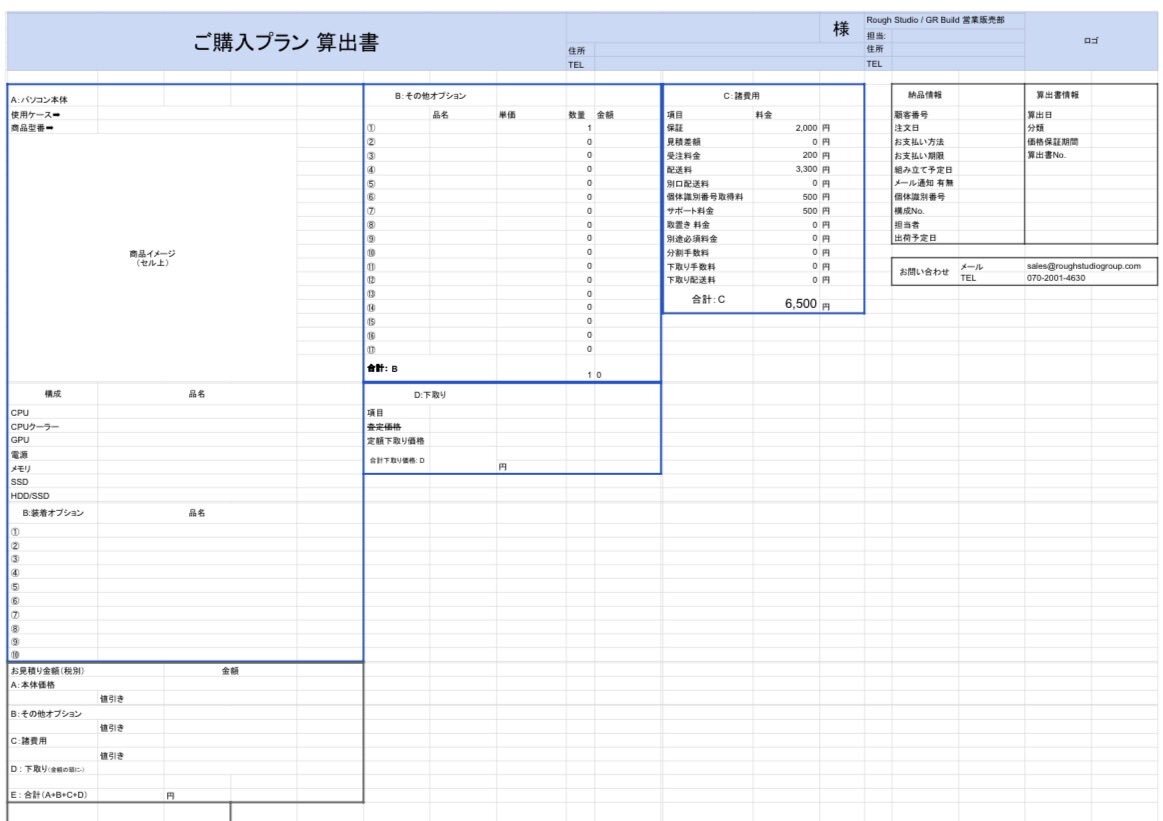Select the 商品イメージ placeholder cell
The height and width of the screenshot is (821, 1163).
(152, 258)
